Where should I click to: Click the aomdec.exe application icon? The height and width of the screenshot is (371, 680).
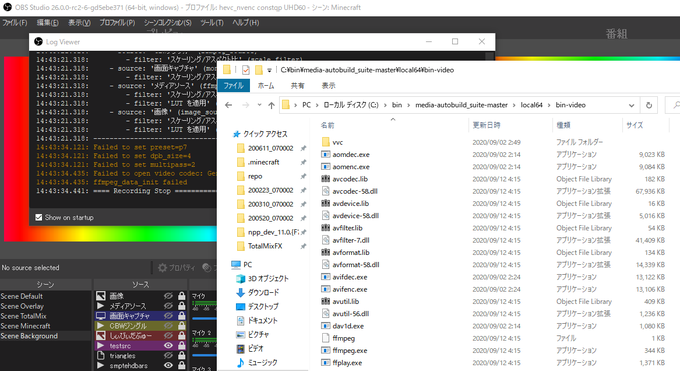(326, 154)
